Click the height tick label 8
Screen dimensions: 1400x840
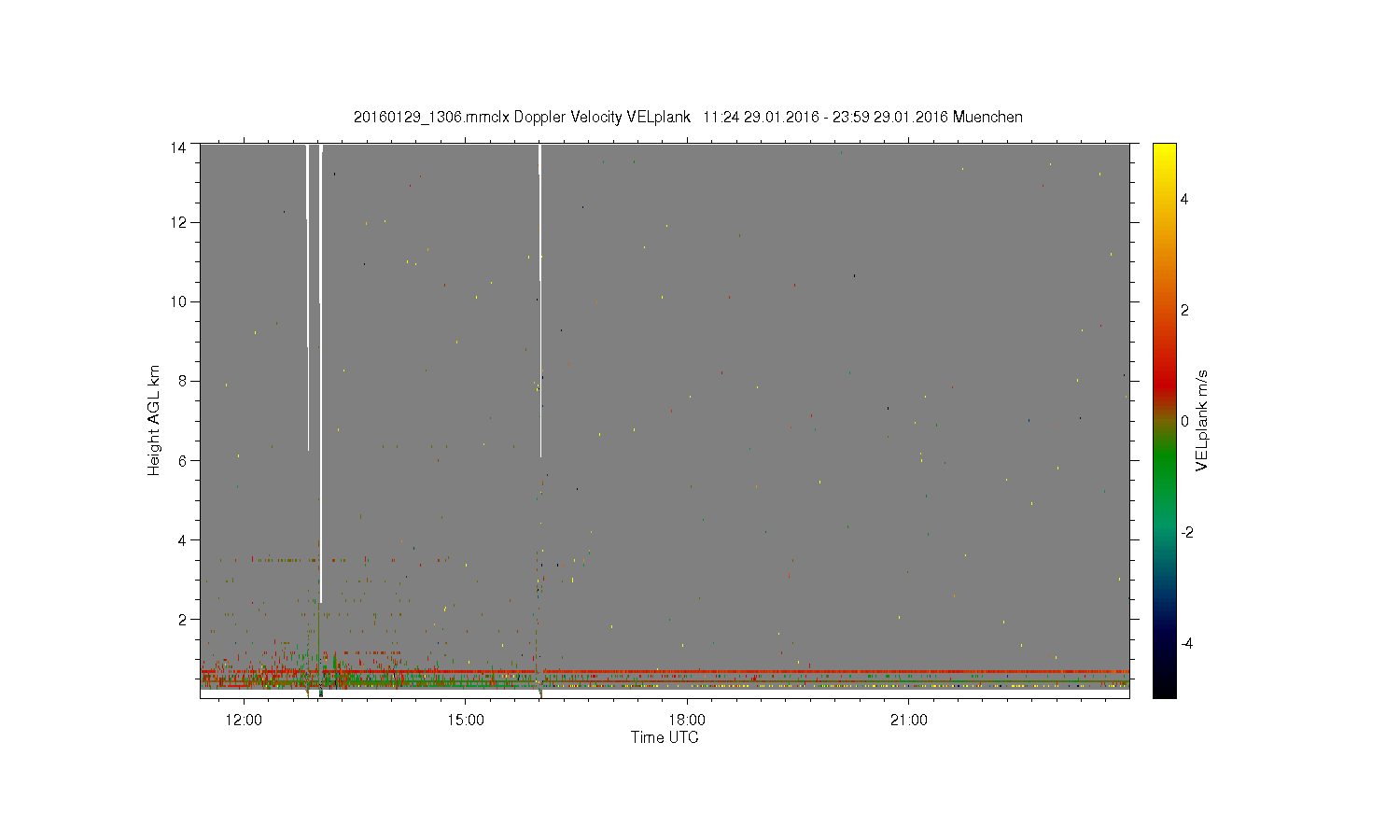(x=182, y=381)
